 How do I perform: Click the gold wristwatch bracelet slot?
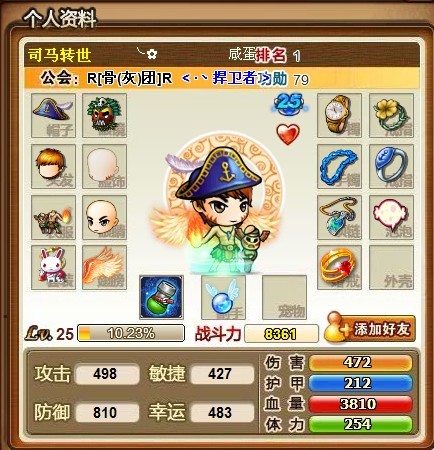click(339, 115)
